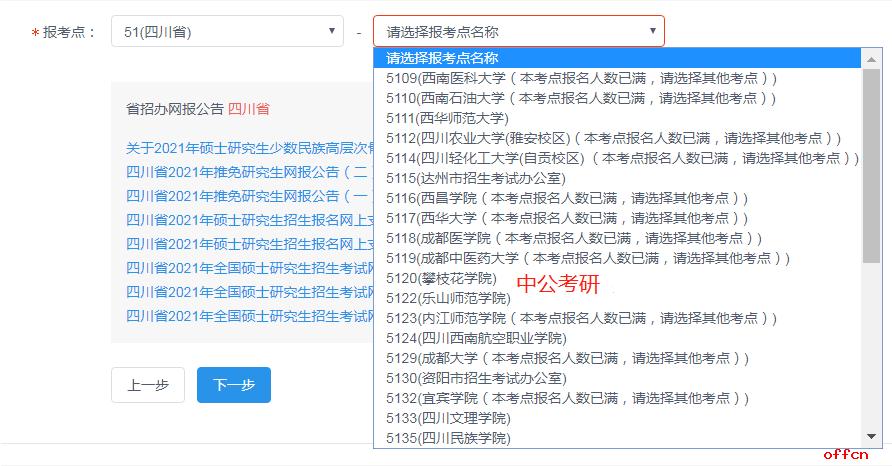This screenshot has width=892, height=466.
Task: Click the red 四川省 label in announcements
Action: coord(248,108)
